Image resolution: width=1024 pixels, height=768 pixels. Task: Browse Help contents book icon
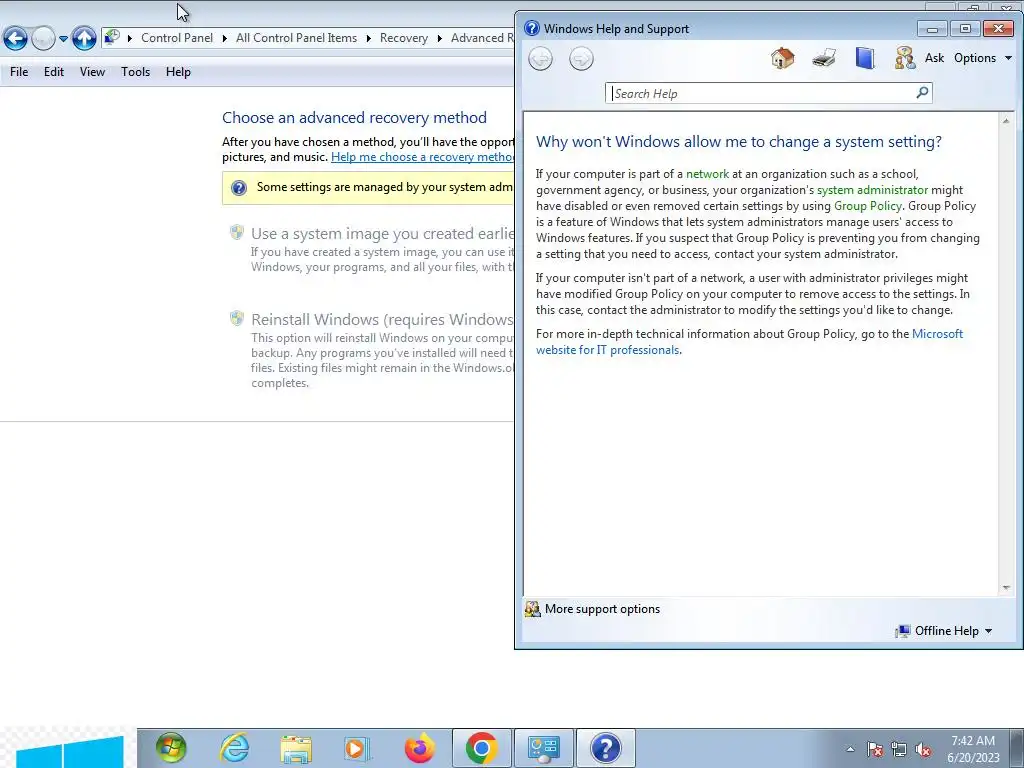click(865, 58)
